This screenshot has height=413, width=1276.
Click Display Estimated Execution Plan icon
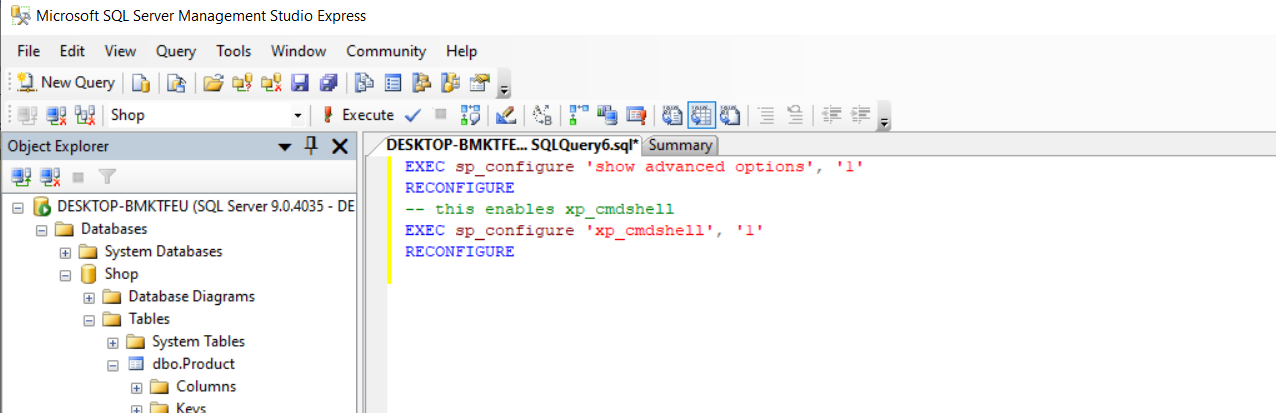tap(470, 115)
